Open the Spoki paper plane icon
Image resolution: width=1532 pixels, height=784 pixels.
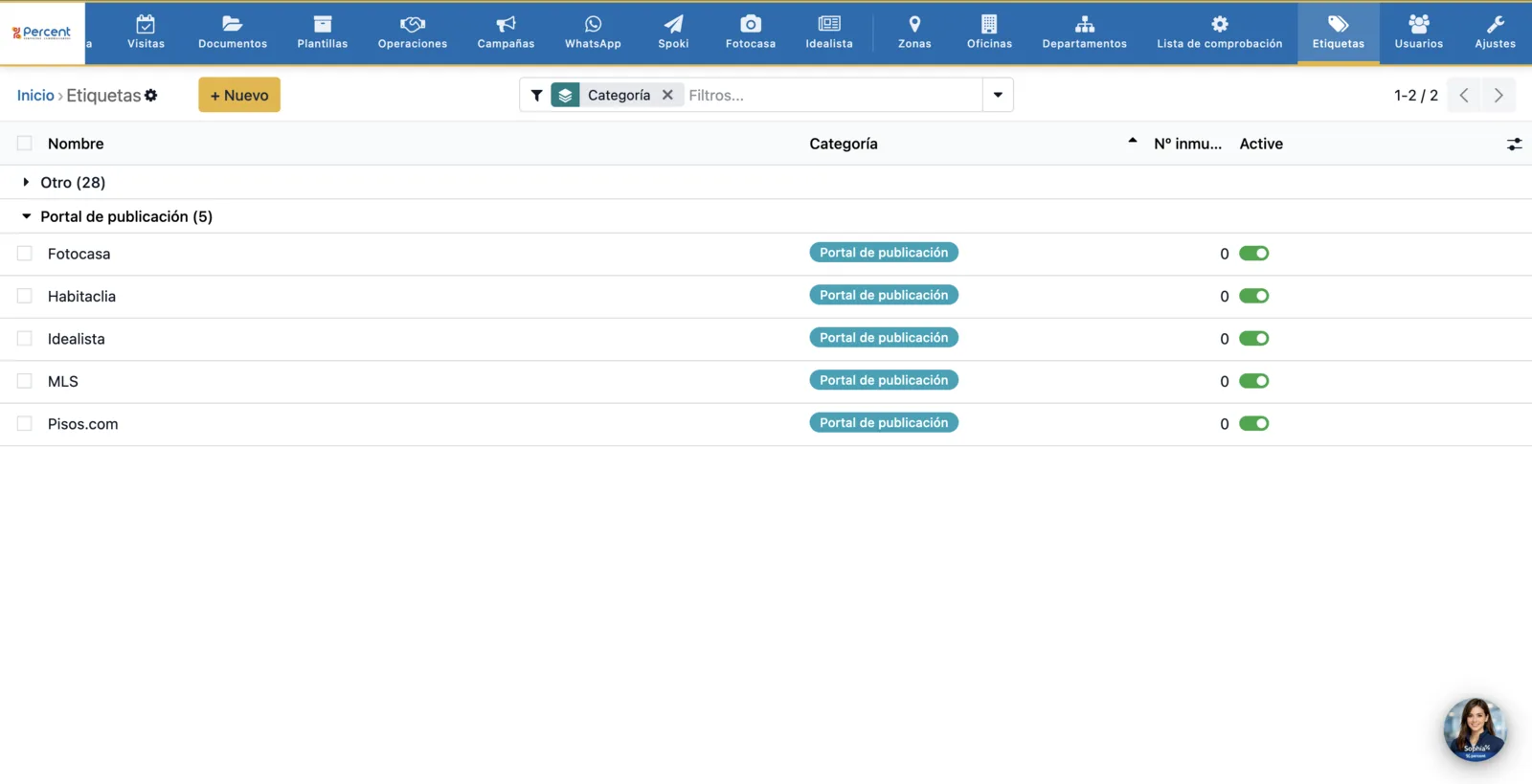(673, 24)
